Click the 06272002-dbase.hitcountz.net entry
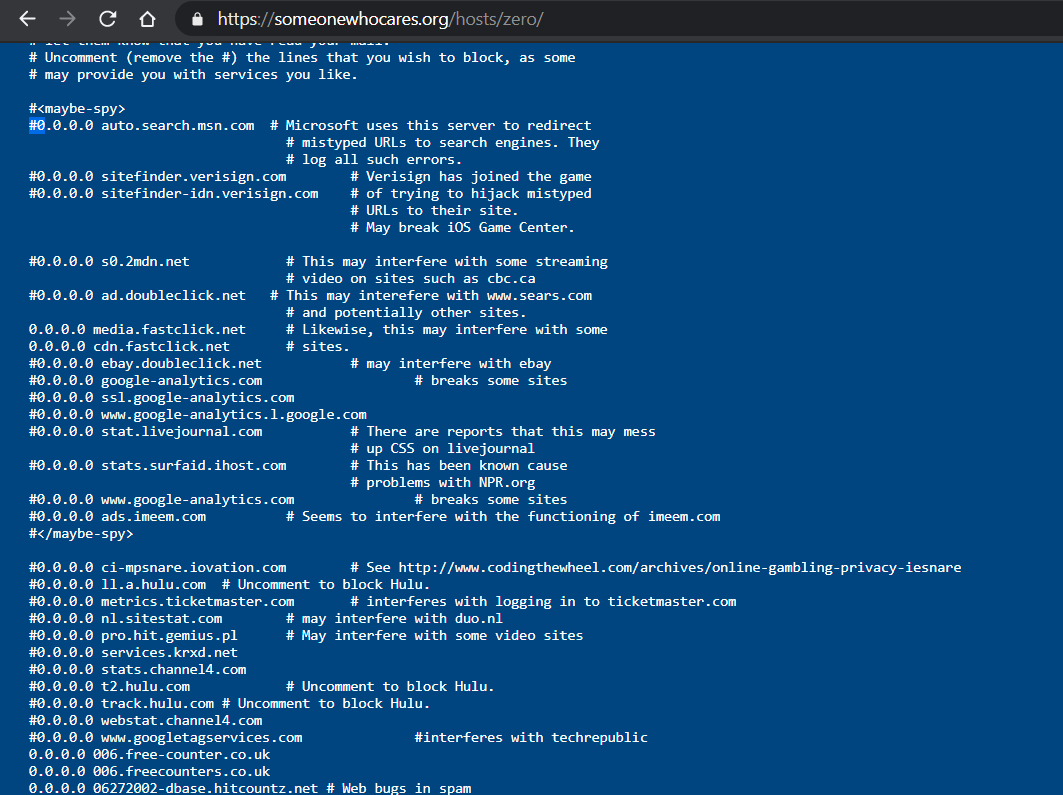1063x795 pixels. [x=205, y=788]
